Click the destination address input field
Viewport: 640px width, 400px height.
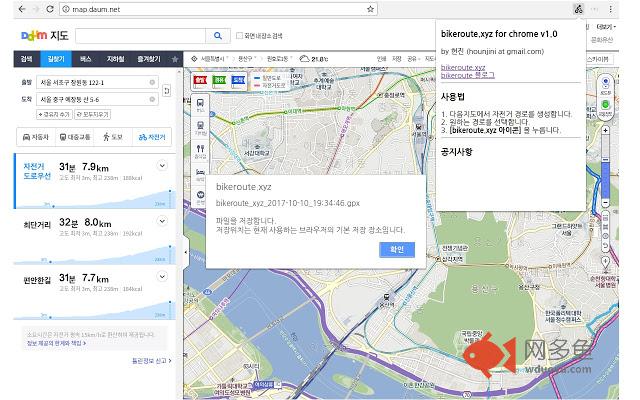(x=96, y=99)
